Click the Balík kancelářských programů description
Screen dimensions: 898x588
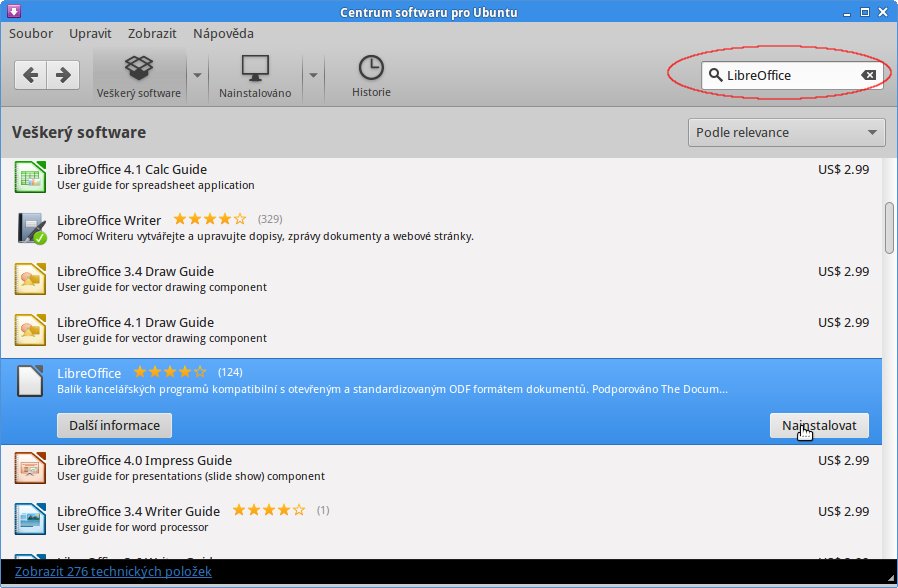coord(392,389)
